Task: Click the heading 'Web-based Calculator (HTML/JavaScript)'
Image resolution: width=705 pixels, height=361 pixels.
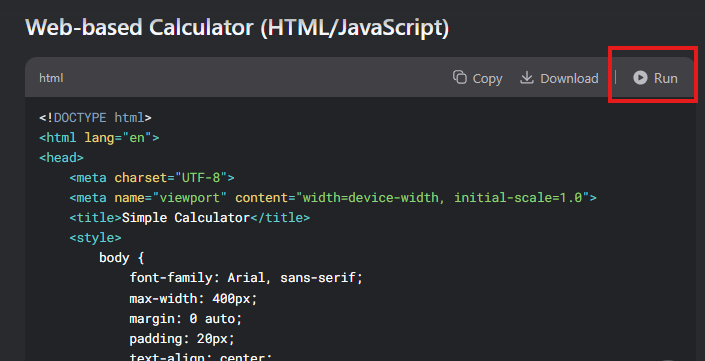Action: tap(237, 28)
